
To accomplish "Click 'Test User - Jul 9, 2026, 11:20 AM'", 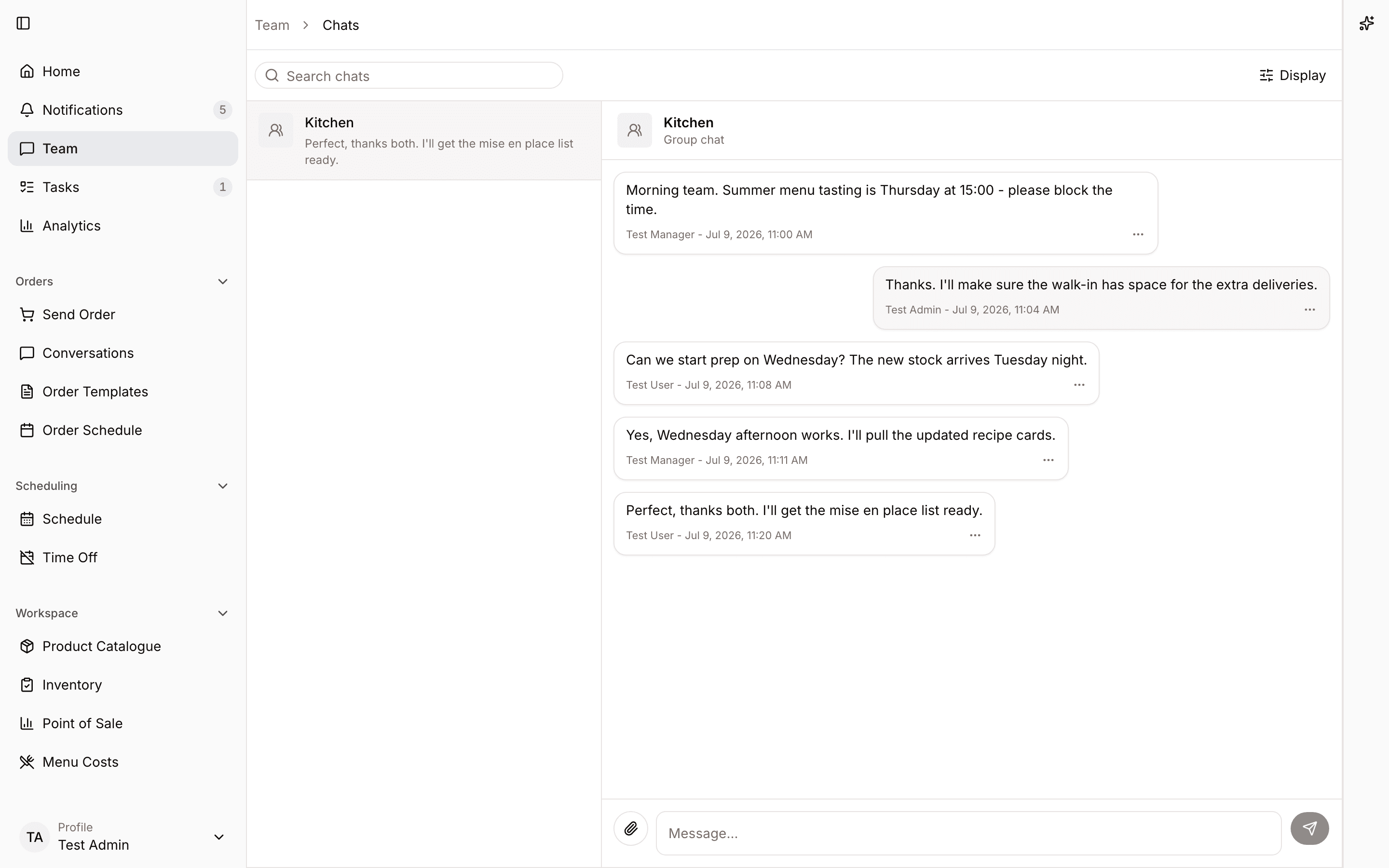I will 708,535.
